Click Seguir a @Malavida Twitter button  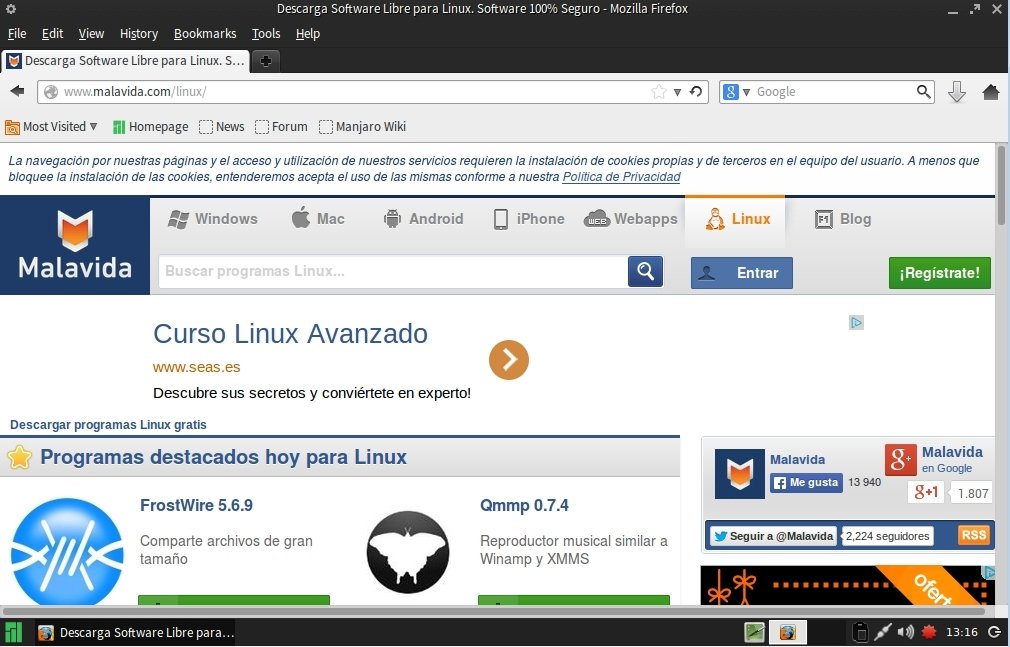click(773, 536)
